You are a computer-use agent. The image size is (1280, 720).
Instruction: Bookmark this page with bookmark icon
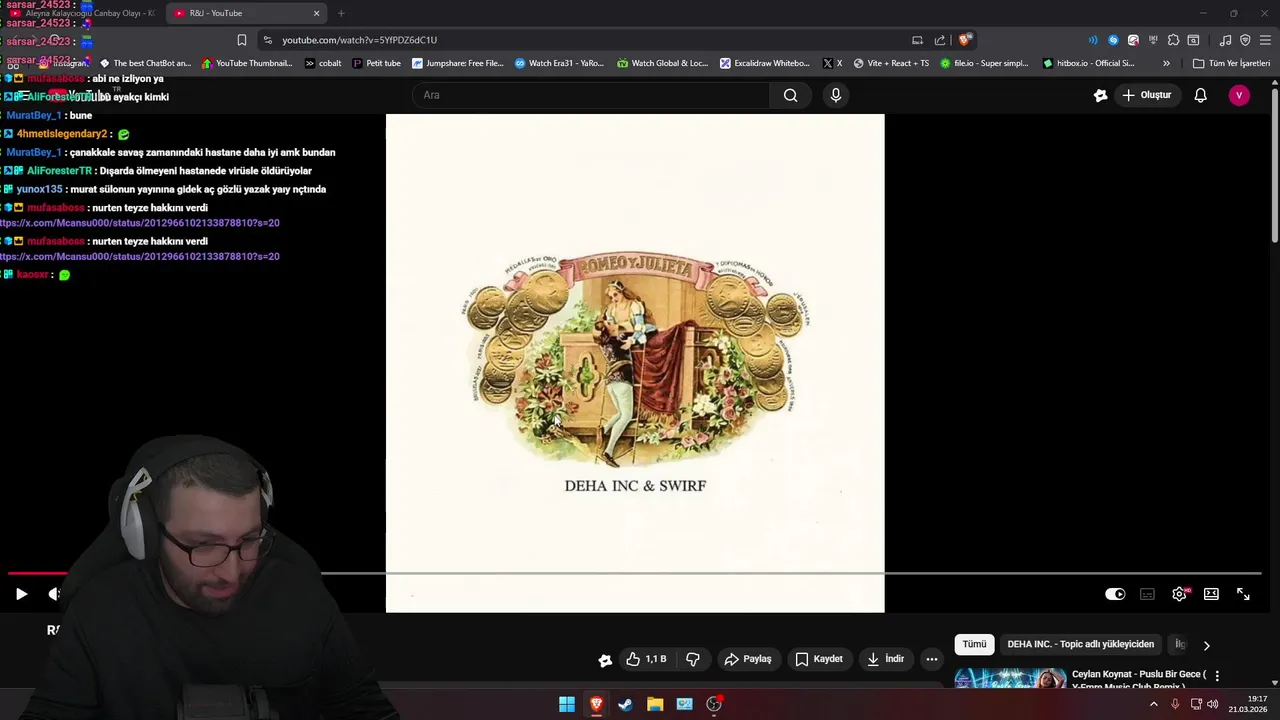click(x=241, y=40)
